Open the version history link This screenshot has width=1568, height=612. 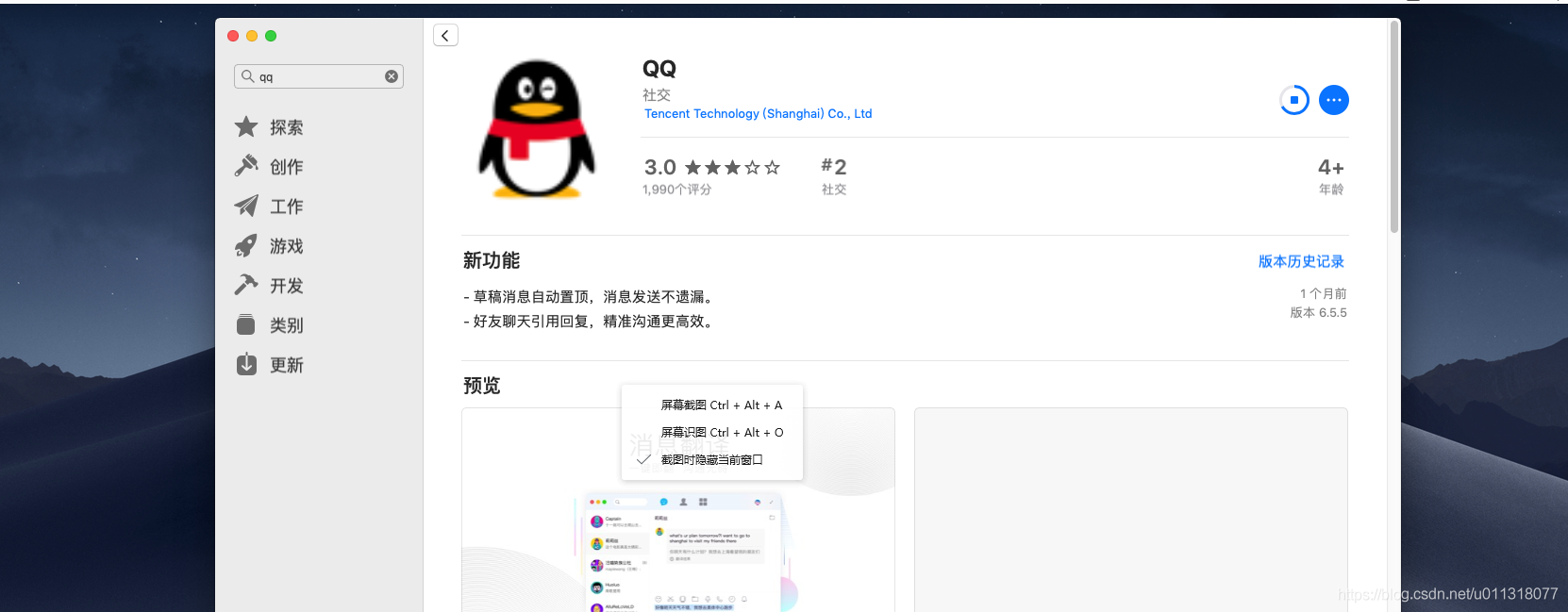coord(1301,261)
